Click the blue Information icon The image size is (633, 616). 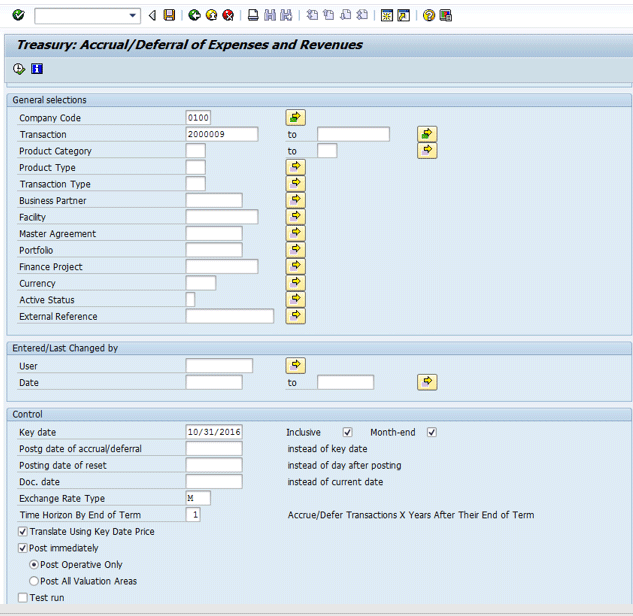(37, 69)
